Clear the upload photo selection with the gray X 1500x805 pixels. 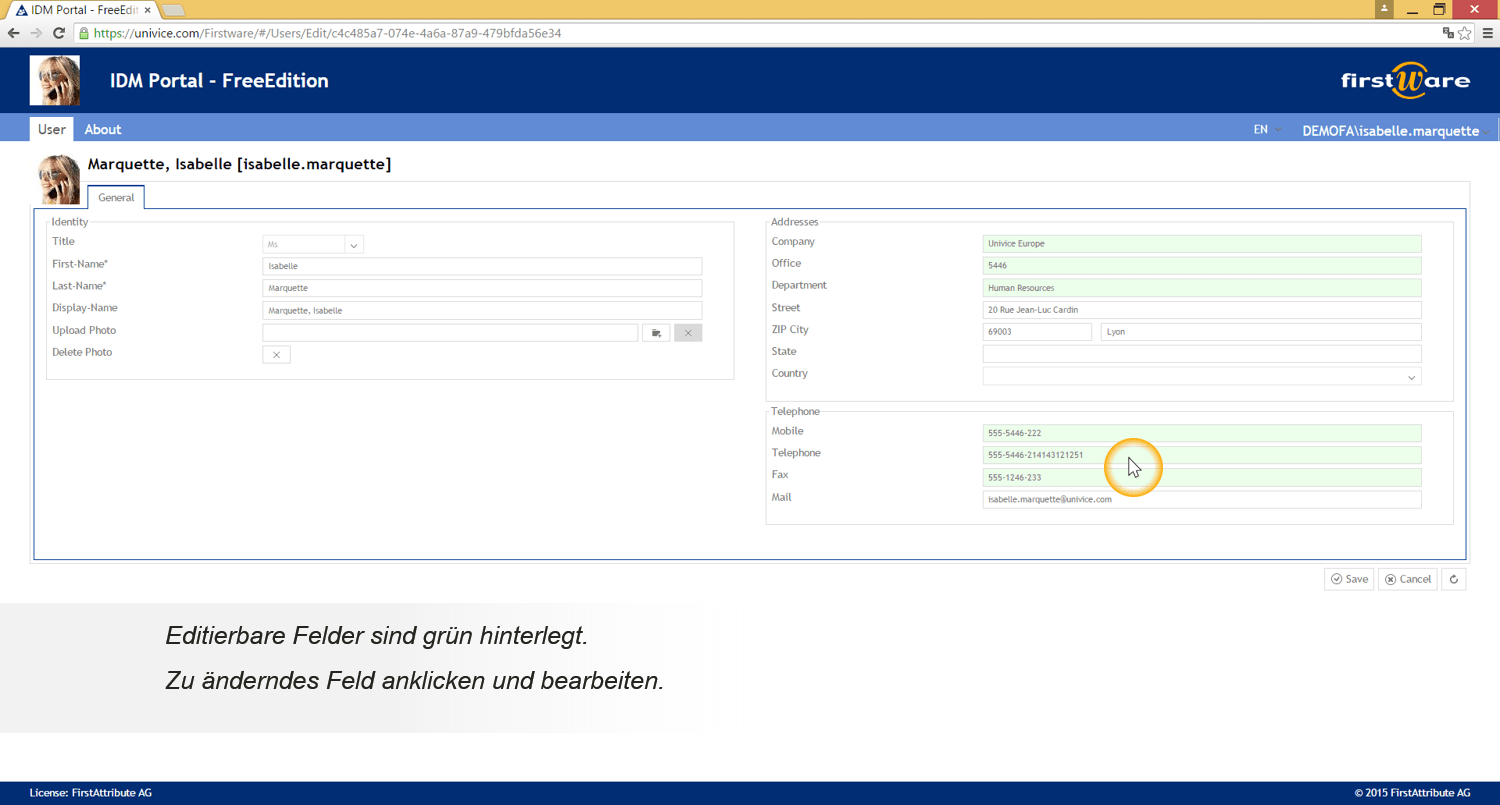pos(688,333)
